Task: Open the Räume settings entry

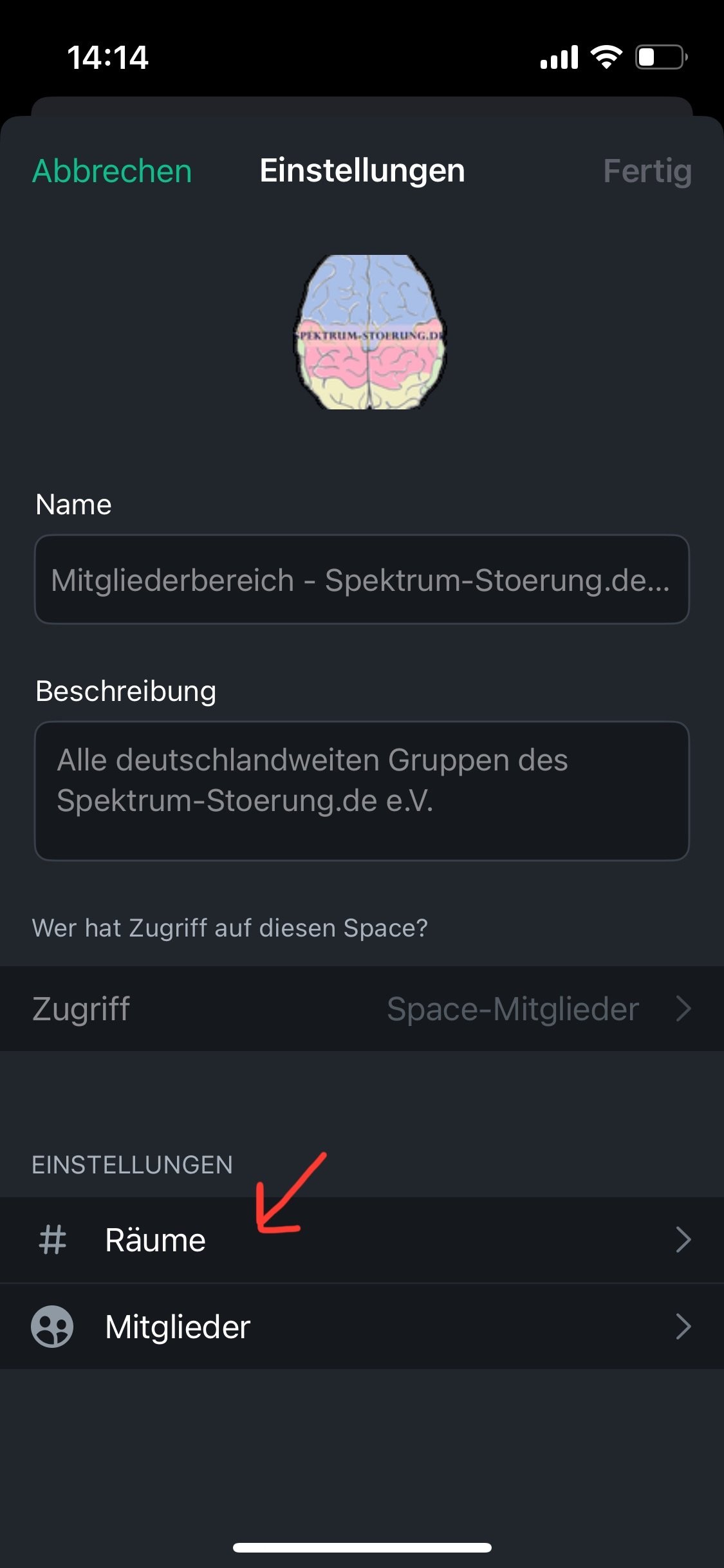Action: (x=156, y=1240)
